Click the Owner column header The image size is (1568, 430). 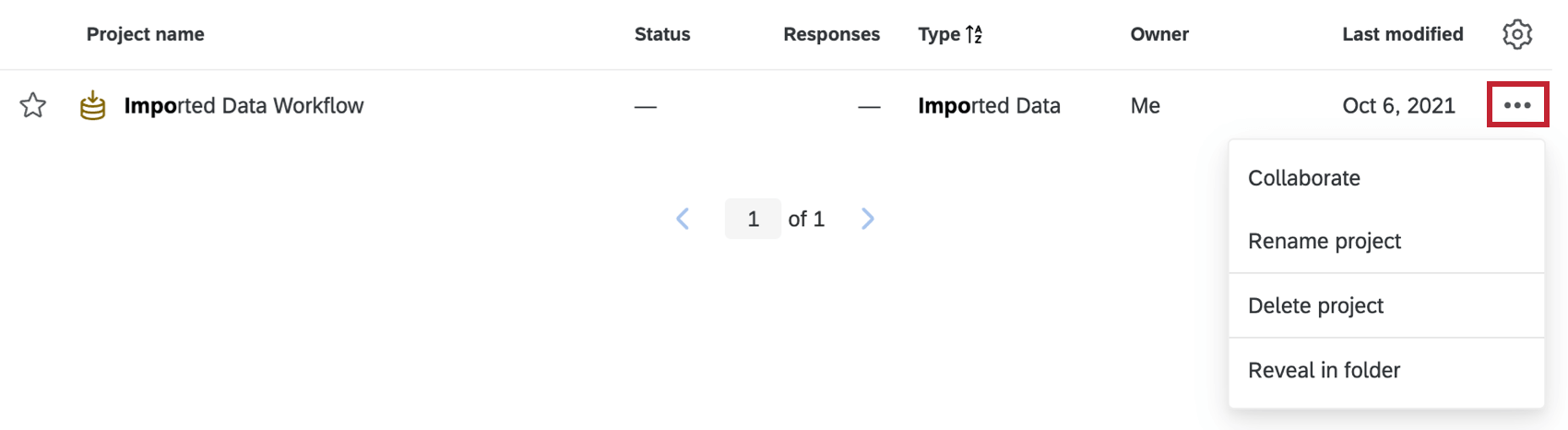pyautogui.click(x=1159, y=34)
